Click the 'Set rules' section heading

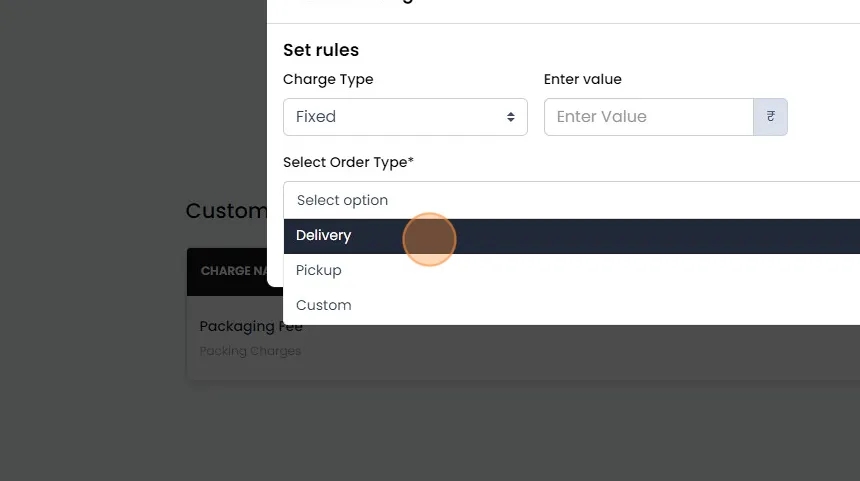coord(321,50)
